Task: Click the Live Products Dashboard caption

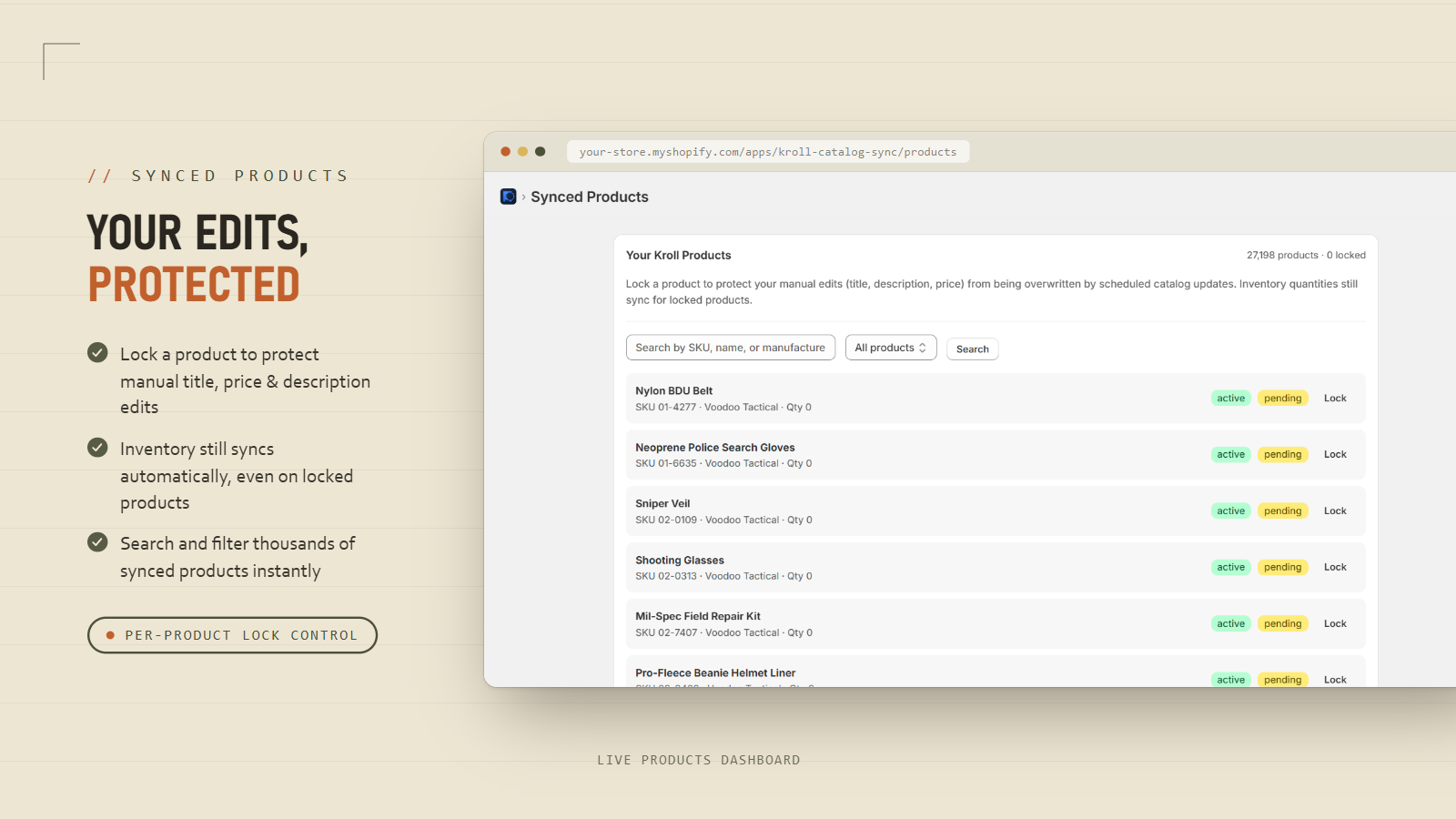Action: coord(699,760)
